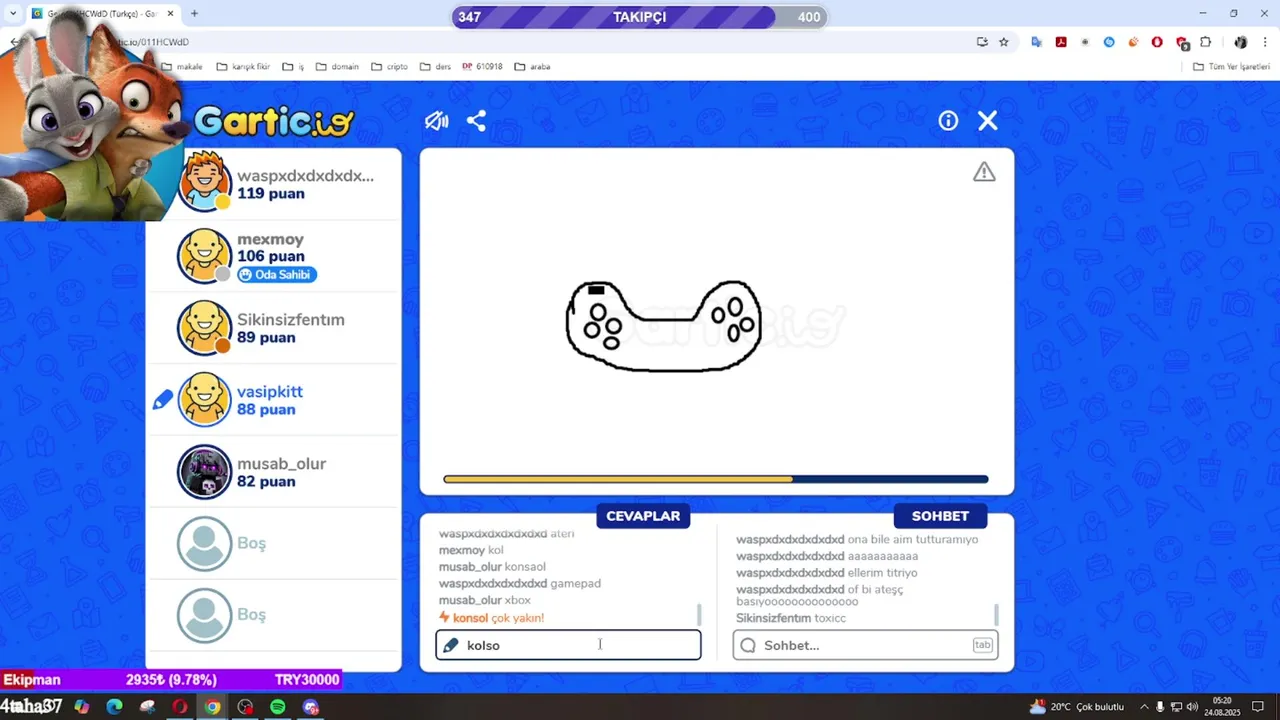
Task: Open the Shazam extension icon
Action: [1109, 42]
